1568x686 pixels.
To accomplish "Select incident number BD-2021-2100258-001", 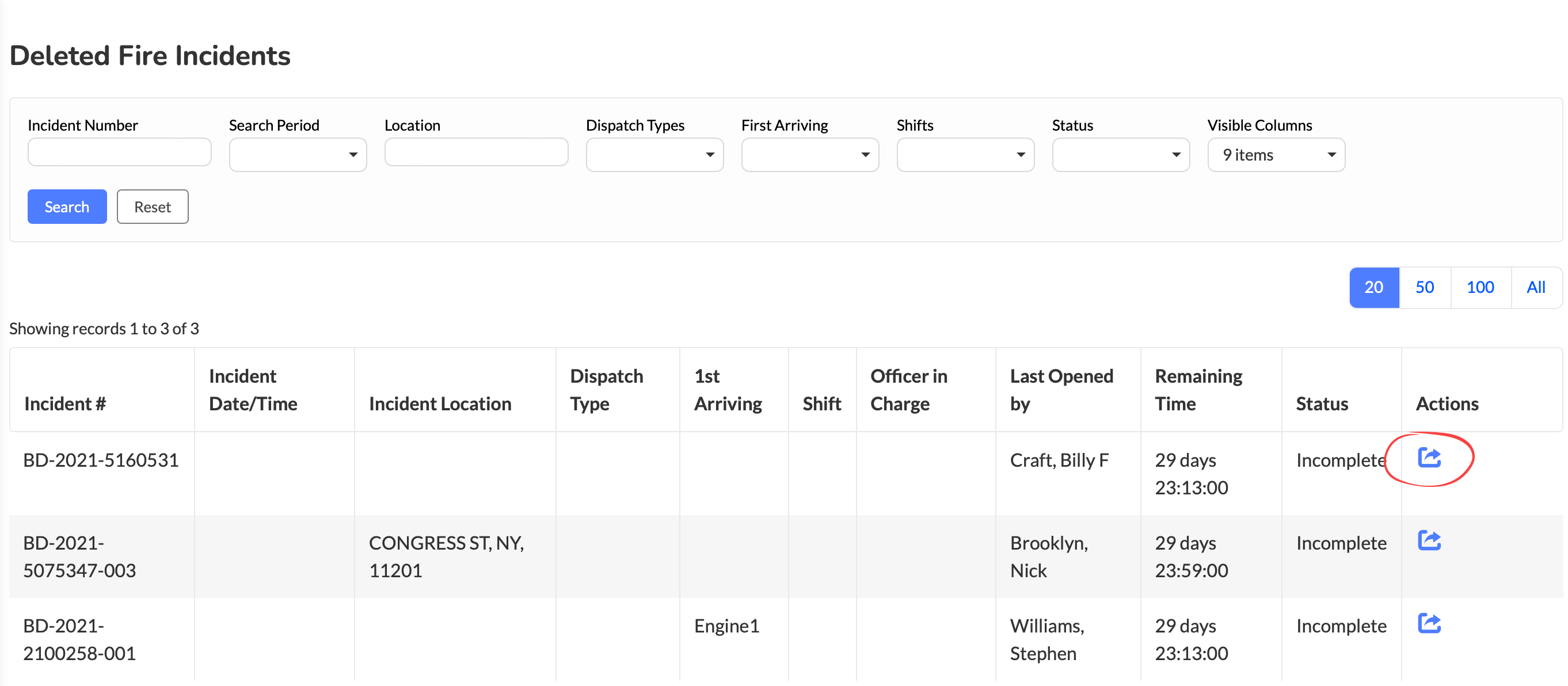I will (79, 639).
